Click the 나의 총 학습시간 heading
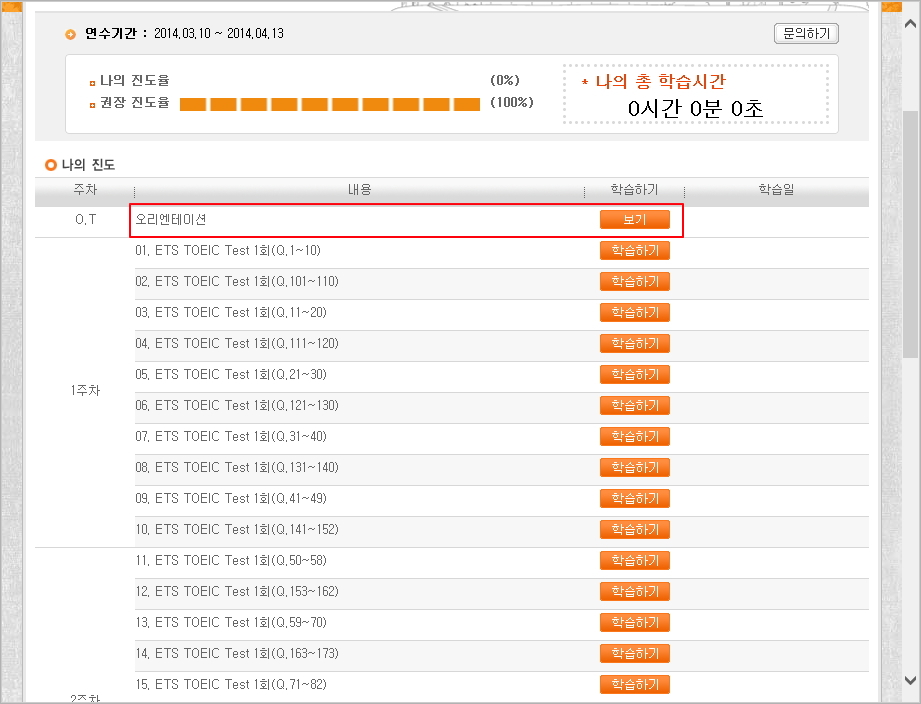Image resolution: width=921 pixels, height=704 pixels. 660,82
